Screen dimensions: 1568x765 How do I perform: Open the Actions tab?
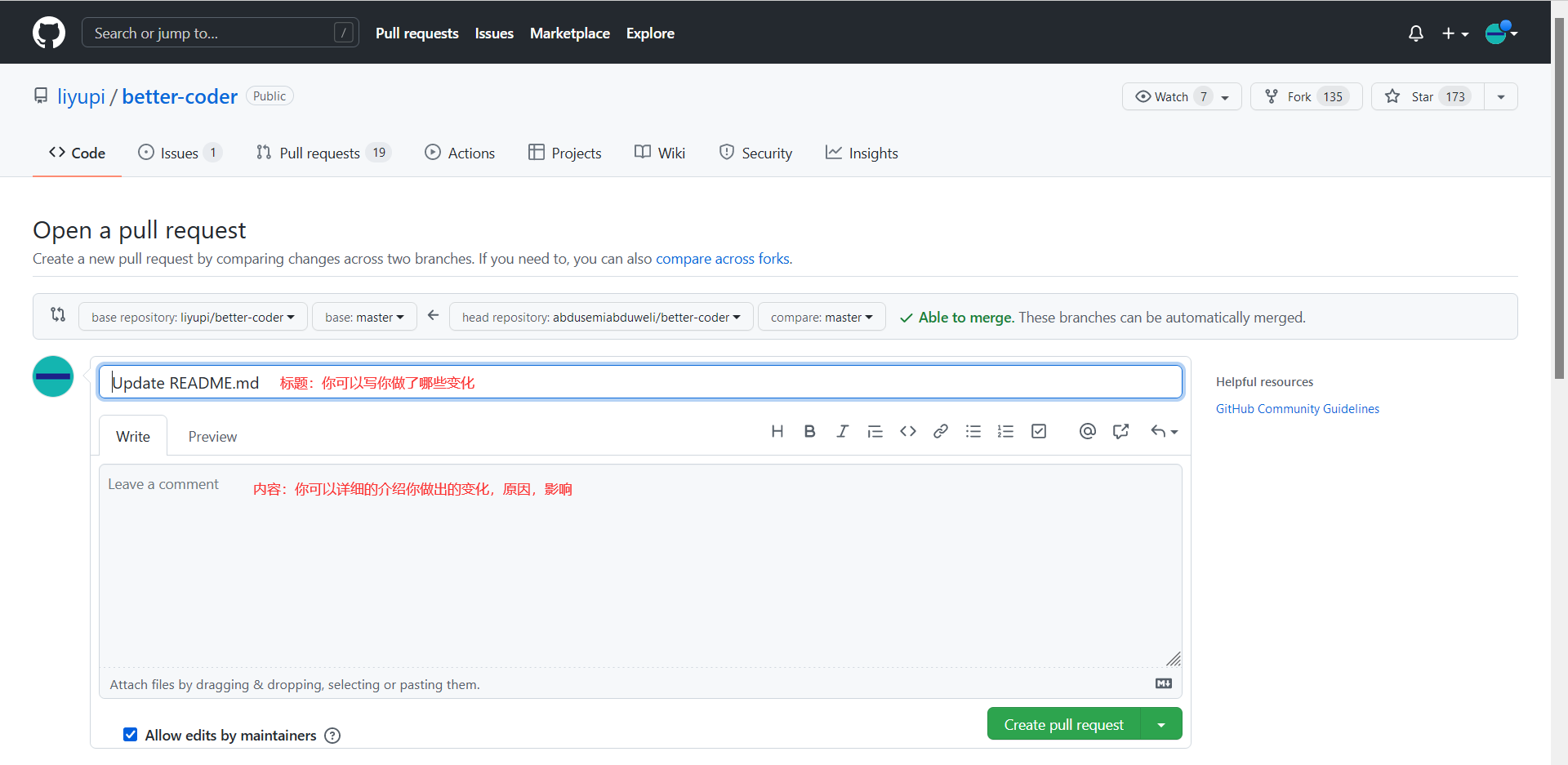[460, 153]
